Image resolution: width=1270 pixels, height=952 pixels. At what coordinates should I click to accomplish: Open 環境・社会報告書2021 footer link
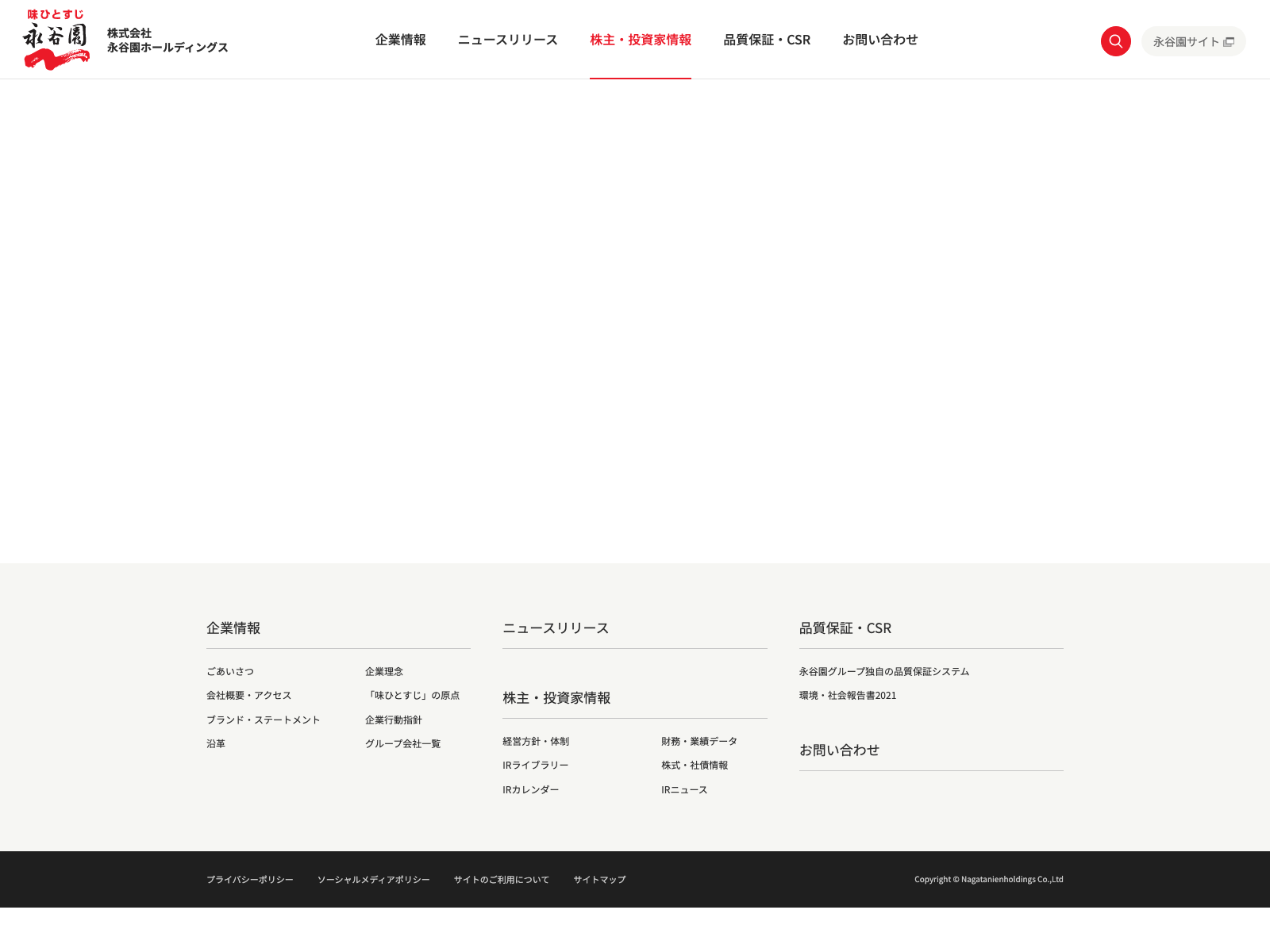[847, 695]
